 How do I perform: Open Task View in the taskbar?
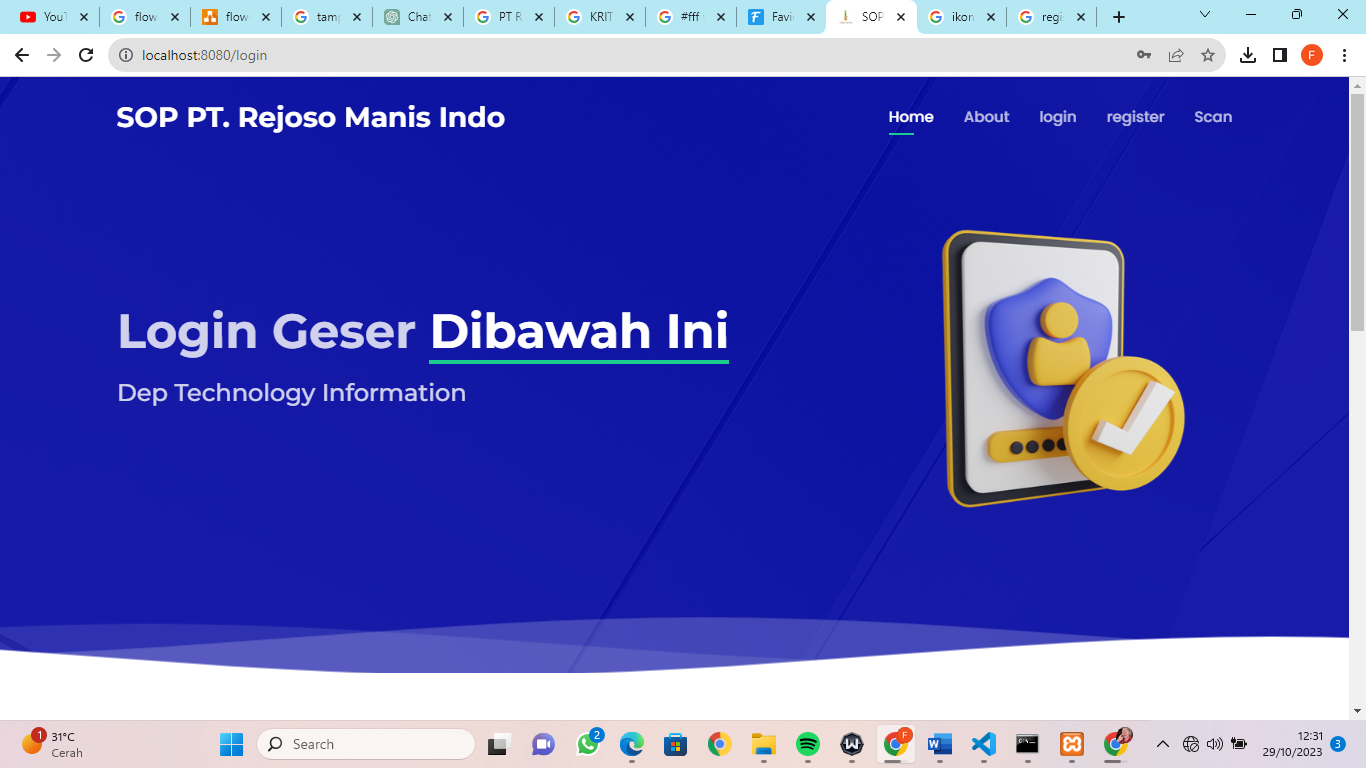click(x=498, y=744)
